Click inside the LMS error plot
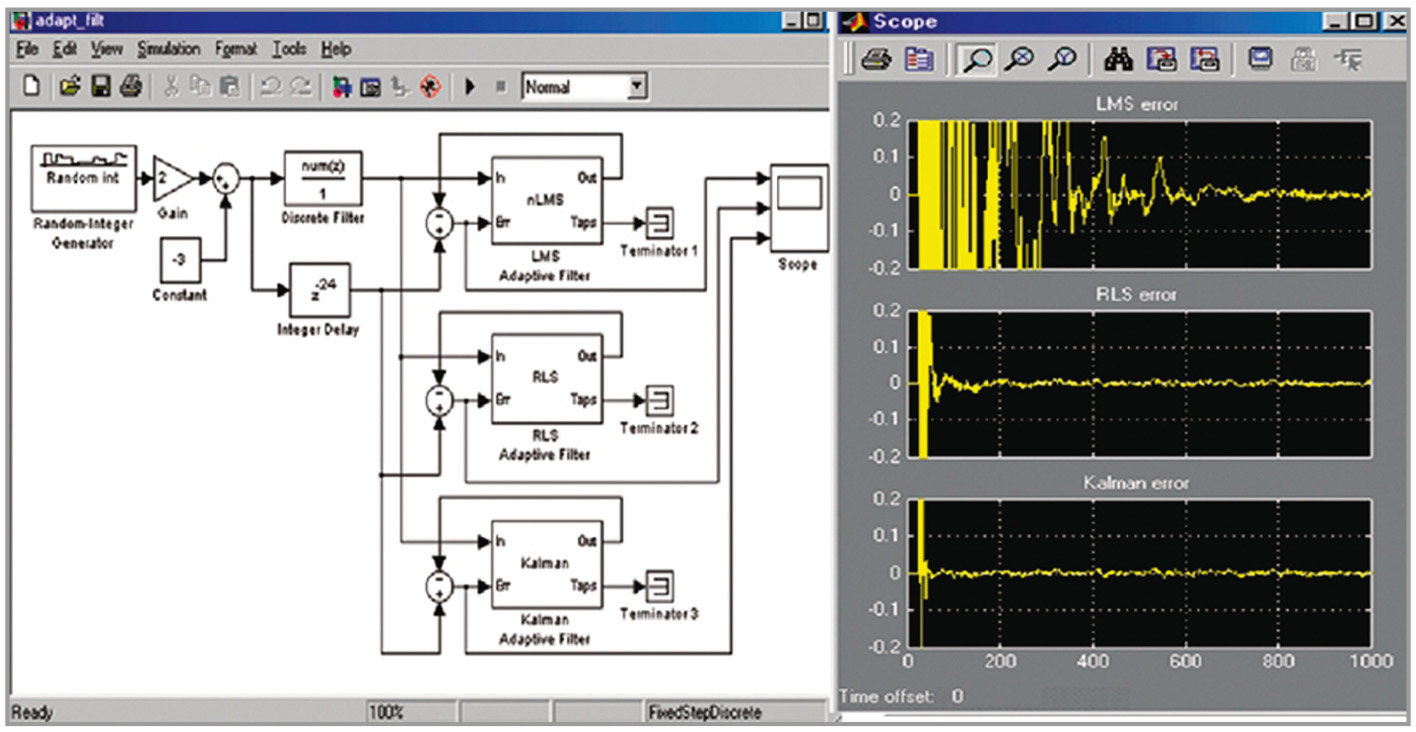The image size is (1416, 732). [1139, 194]
